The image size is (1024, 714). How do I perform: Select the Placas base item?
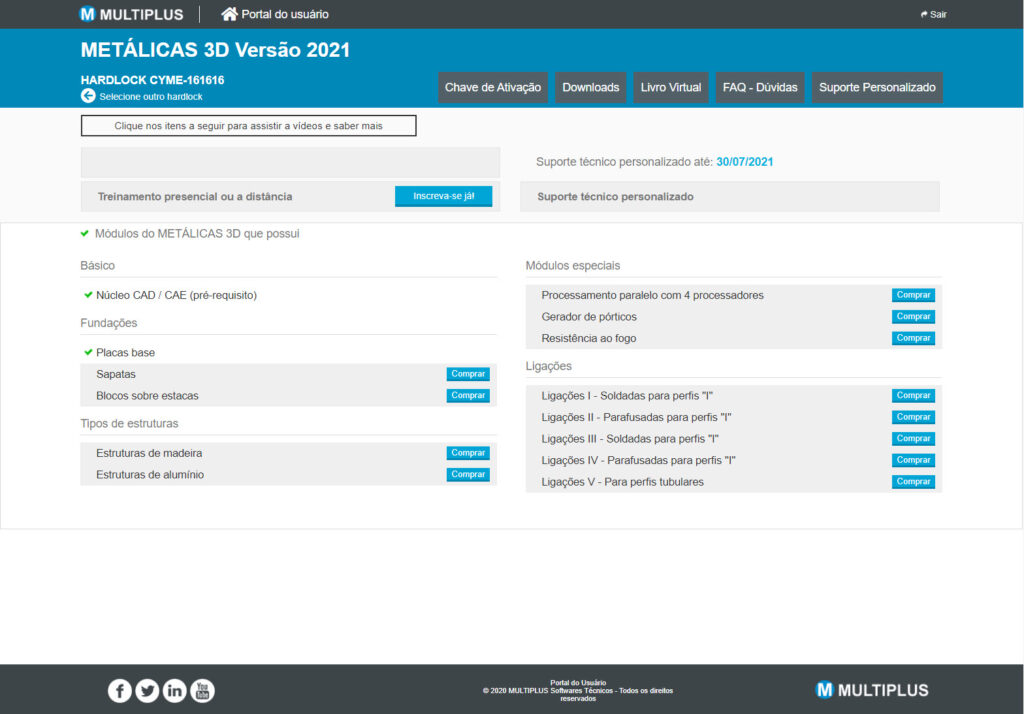pos(125,353)
